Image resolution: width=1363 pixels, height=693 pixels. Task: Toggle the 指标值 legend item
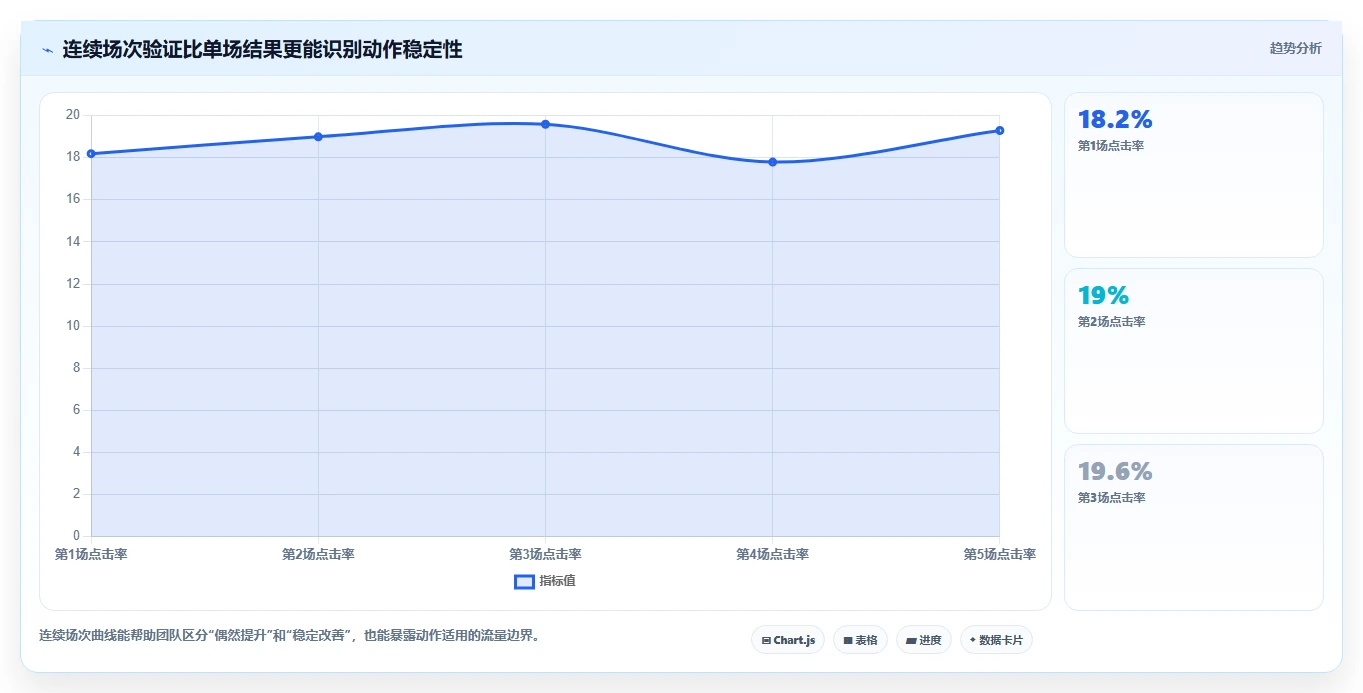click(545, 581)
